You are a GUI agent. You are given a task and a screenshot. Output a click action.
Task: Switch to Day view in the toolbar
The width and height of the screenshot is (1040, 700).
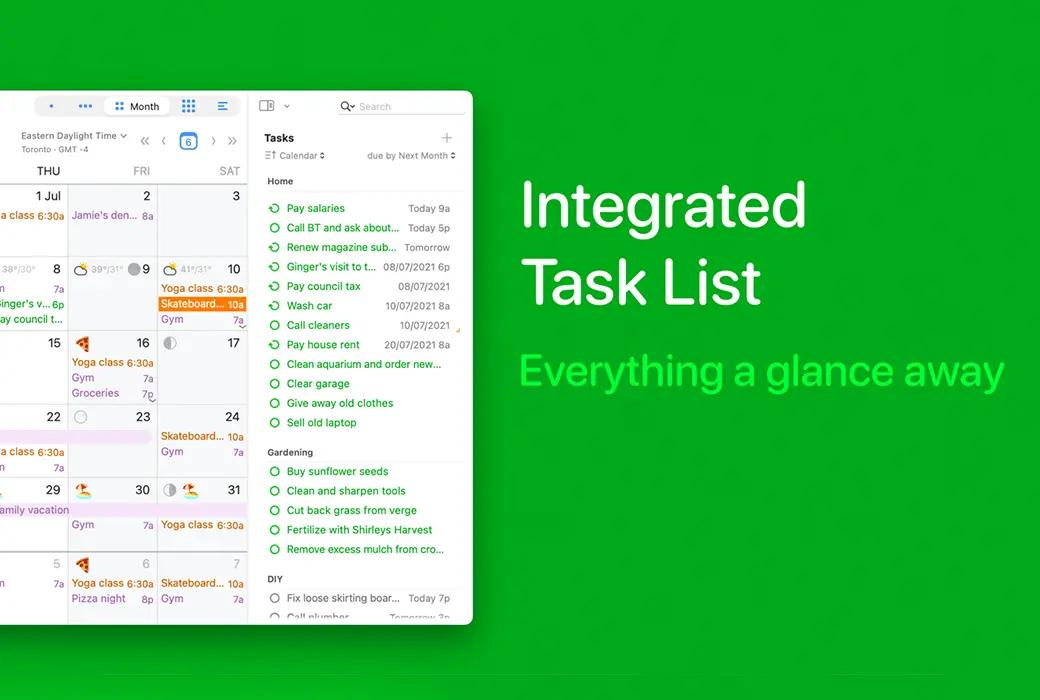[x=52, y=106]
